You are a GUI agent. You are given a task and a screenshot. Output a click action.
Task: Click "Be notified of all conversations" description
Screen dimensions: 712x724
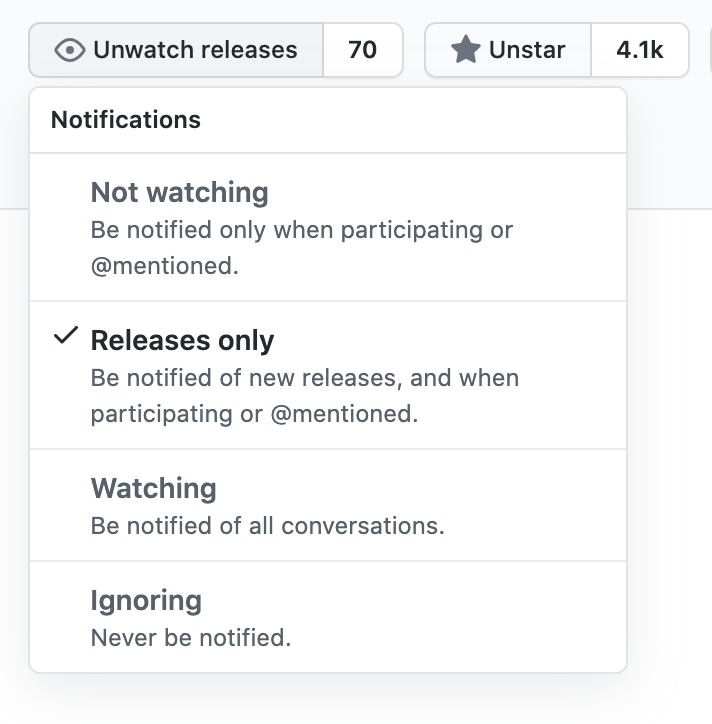(x=267, y=525)
